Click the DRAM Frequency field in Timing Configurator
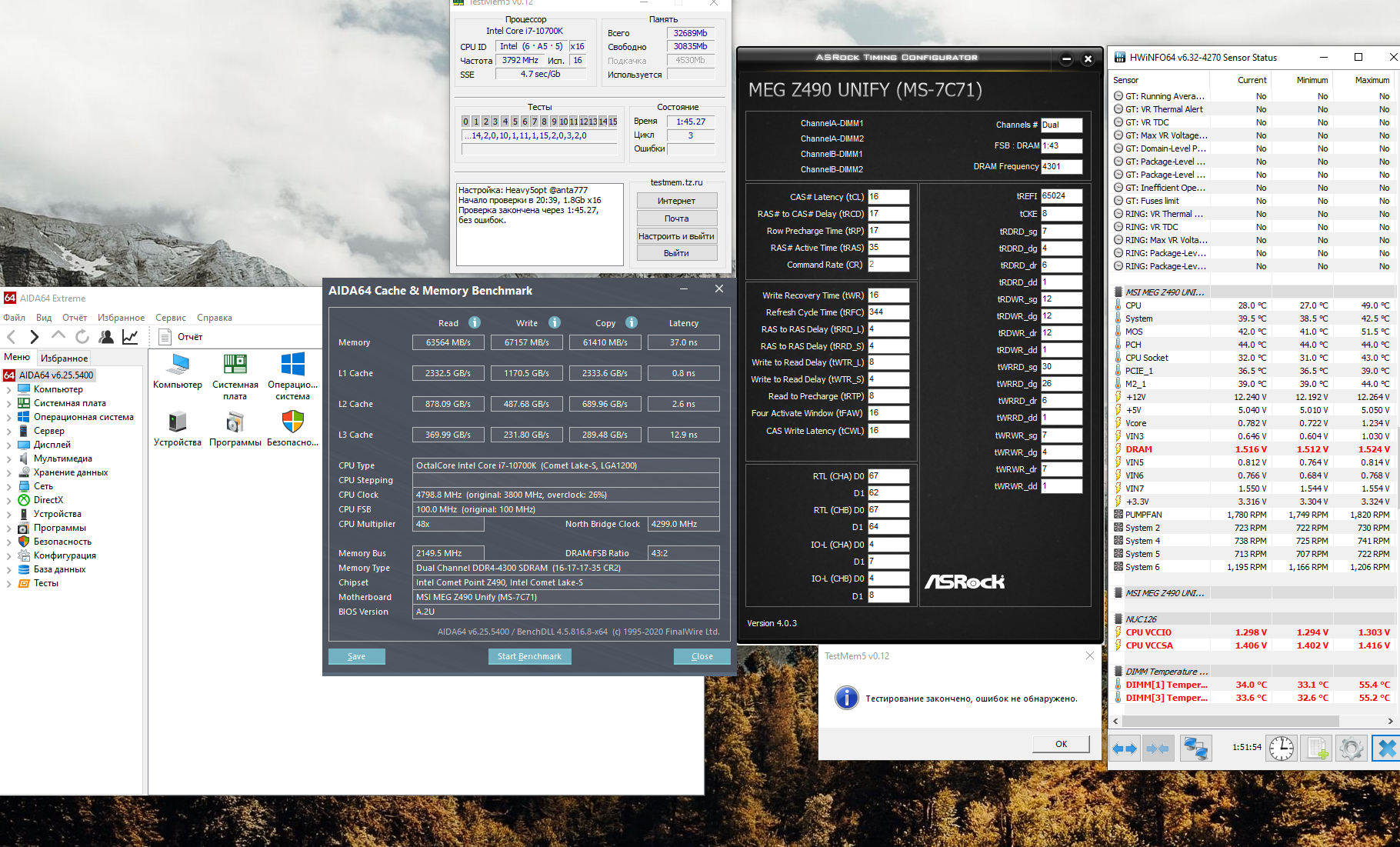The width and height of the screenshot is (1400, 847). pyautogui.click(x=1062, y=166)
